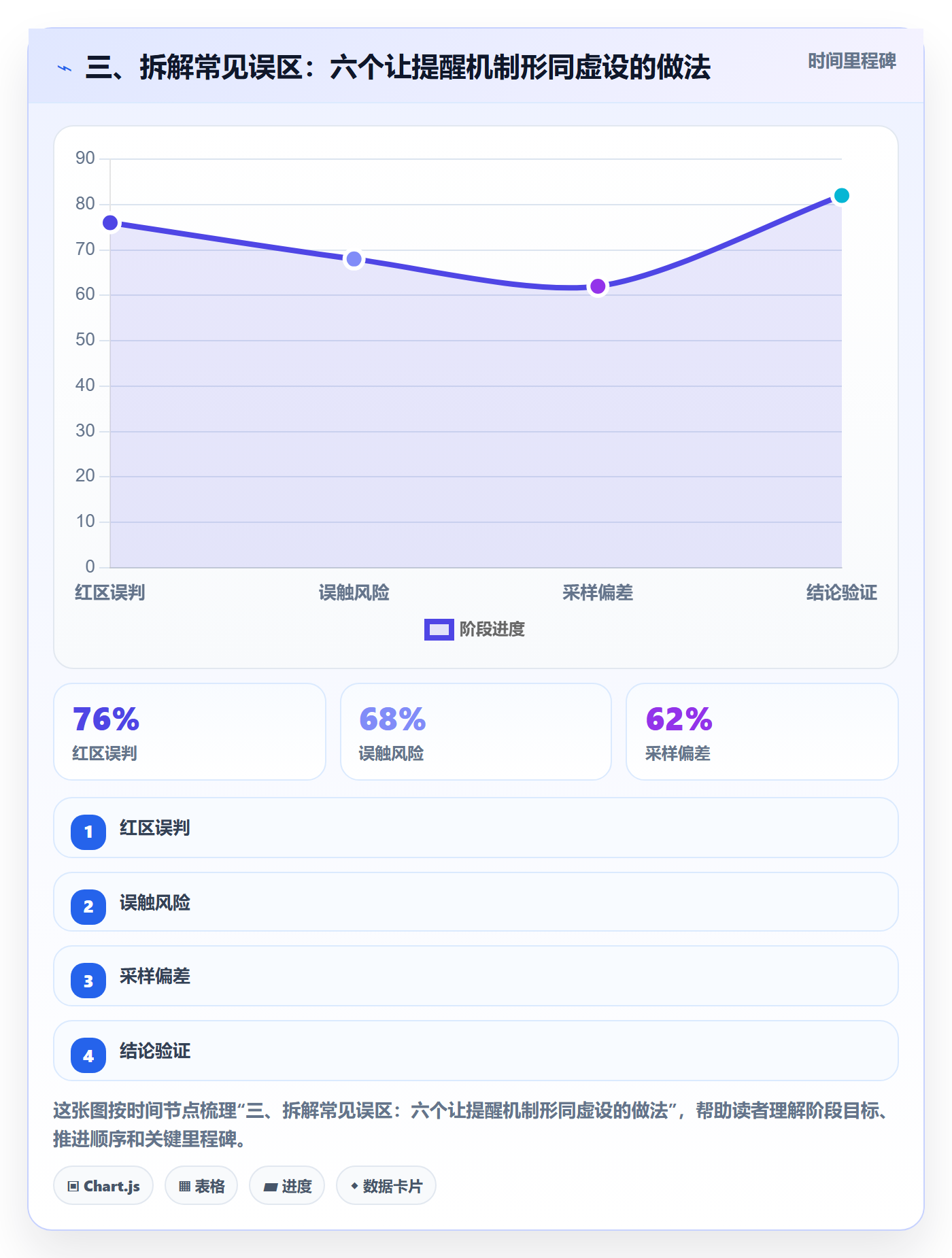Viewport: 952px width, 1258px height.
Task: Click the 采样偏差 x-axis label
Action: coord(598,593)
